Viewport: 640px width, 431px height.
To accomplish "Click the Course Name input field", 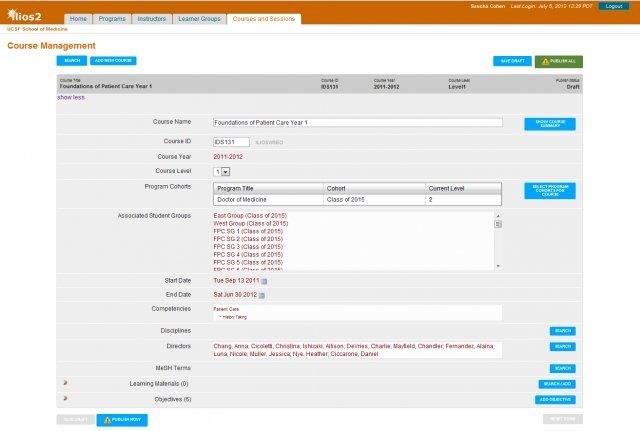I will click(x=358, y=122).
